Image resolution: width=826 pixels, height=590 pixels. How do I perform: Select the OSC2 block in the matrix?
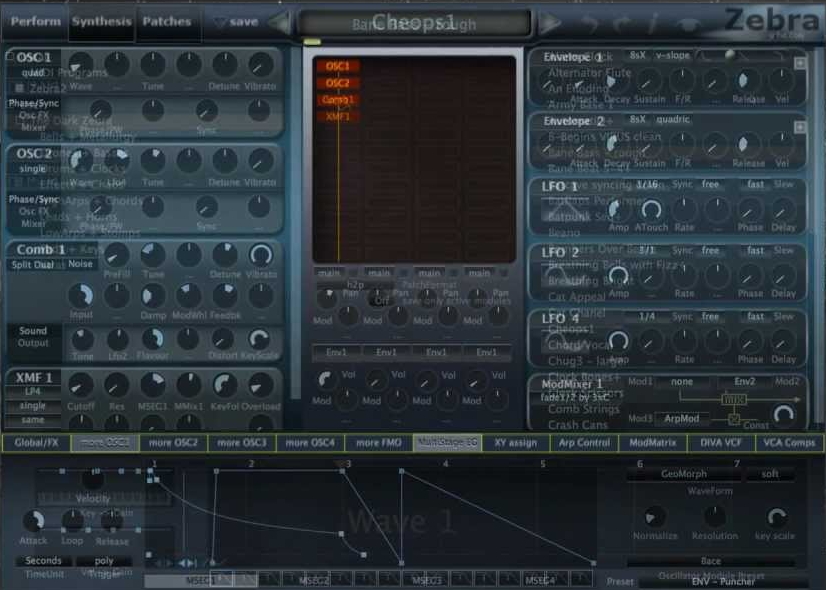point(338,83)
